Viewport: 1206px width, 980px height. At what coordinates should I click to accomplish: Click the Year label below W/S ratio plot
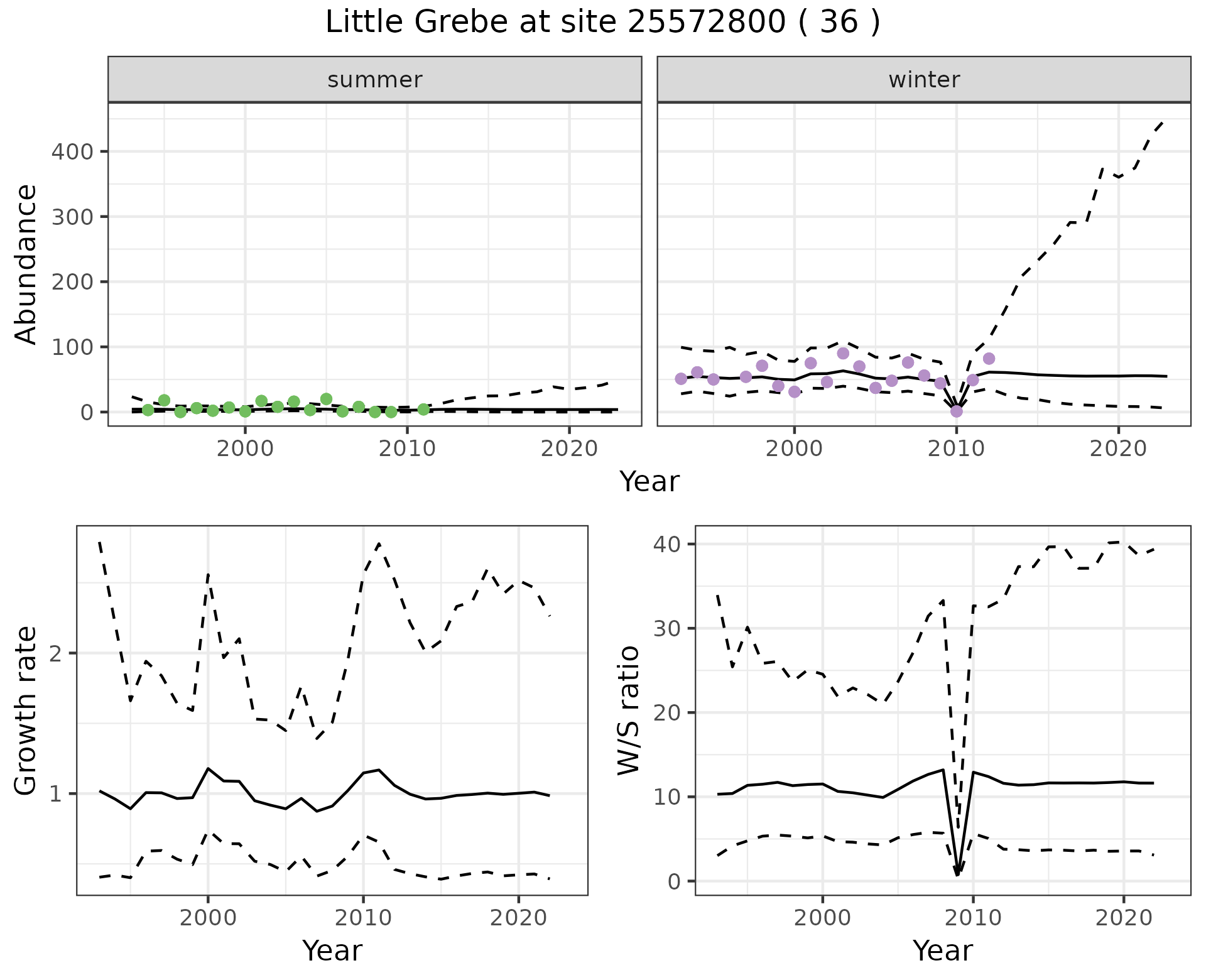click(x=942, y=951)
